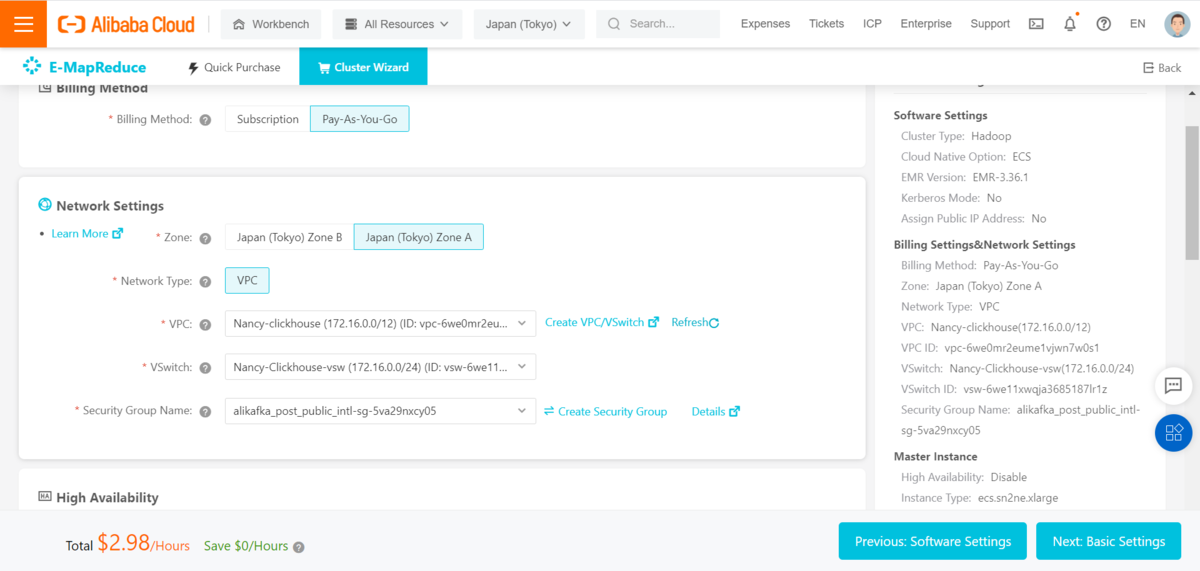Click Instance Type: ecs.sn2ne.xlarge text
This screenshot has width=1200, height=571.
pyautogui.click(x=980, y=498)
